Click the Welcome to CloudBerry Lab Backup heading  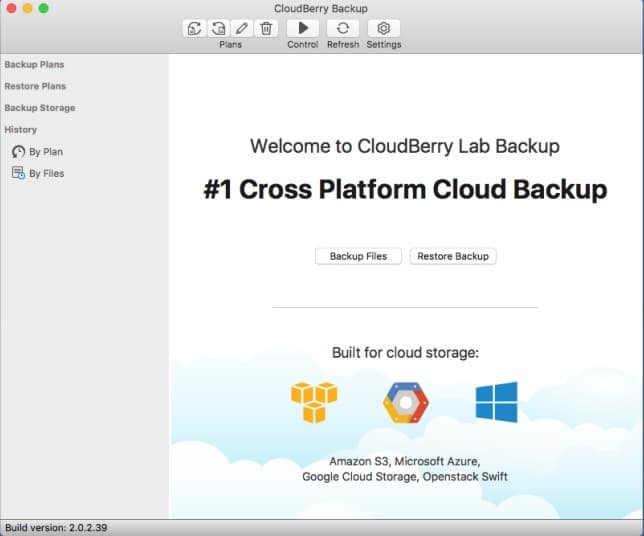[x=405, y=146]
